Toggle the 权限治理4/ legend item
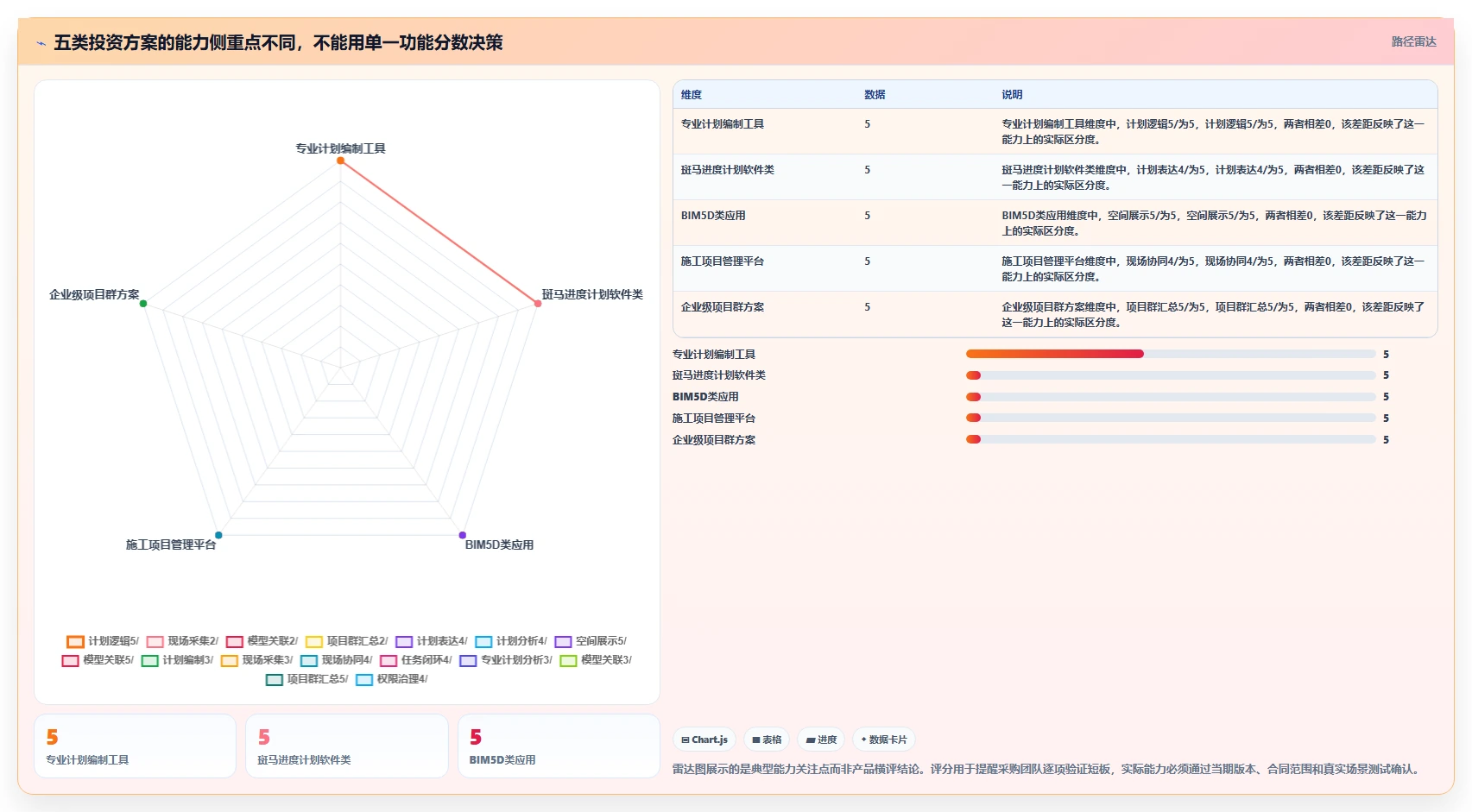 [x=392, y=679]
